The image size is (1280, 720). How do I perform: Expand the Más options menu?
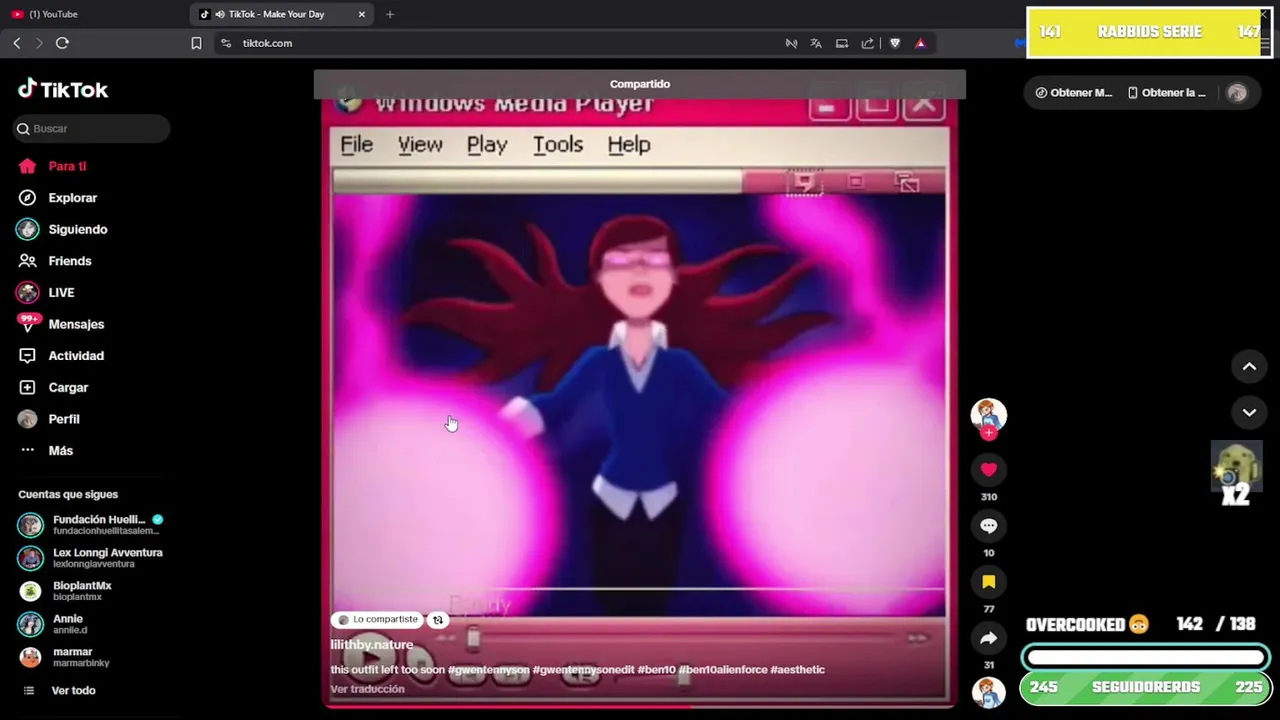click(x=47, y=450)
